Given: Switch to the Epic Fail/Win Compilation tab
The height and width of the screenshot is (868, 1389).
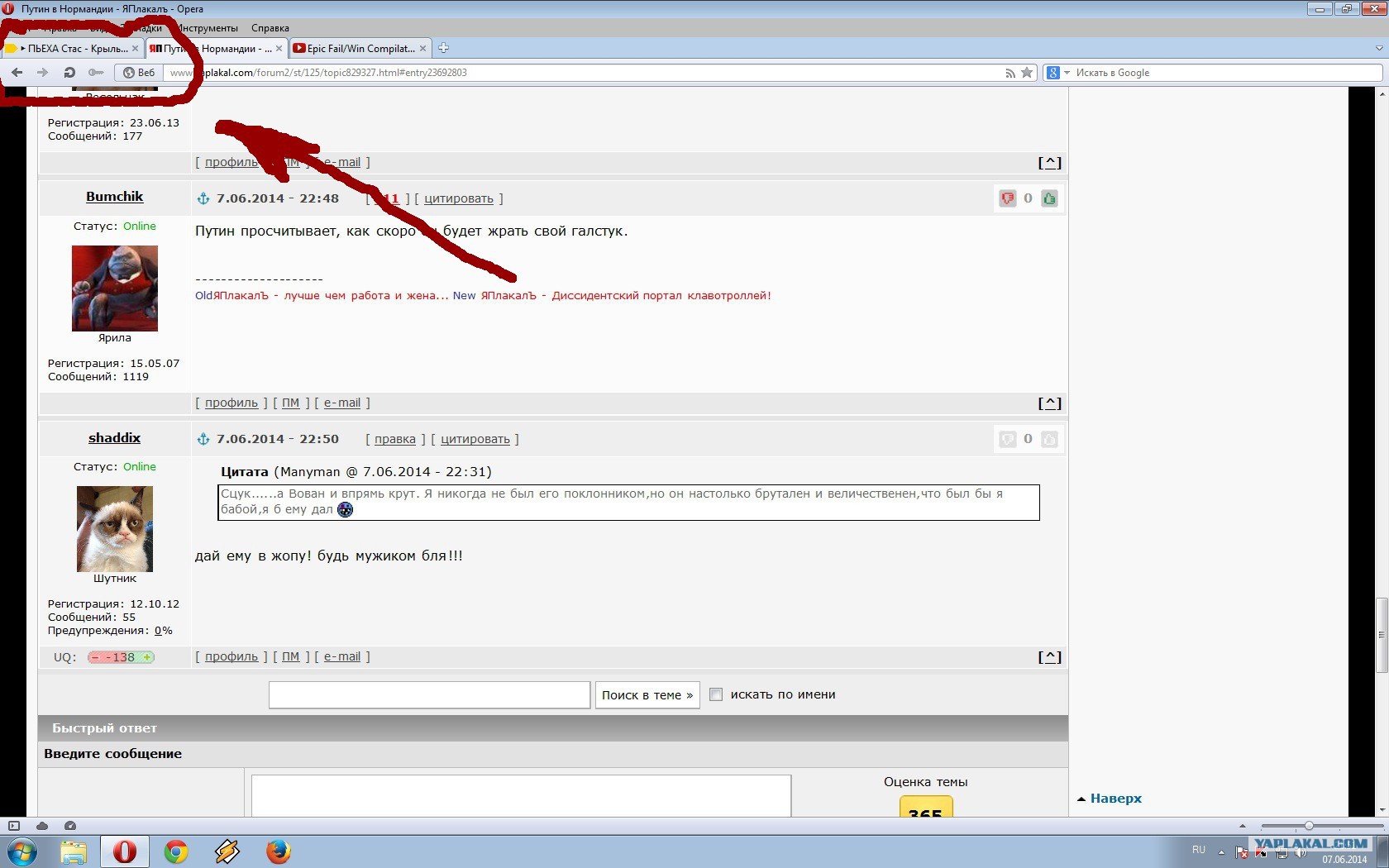Looking at the screenshot, I should coord(360,49).
